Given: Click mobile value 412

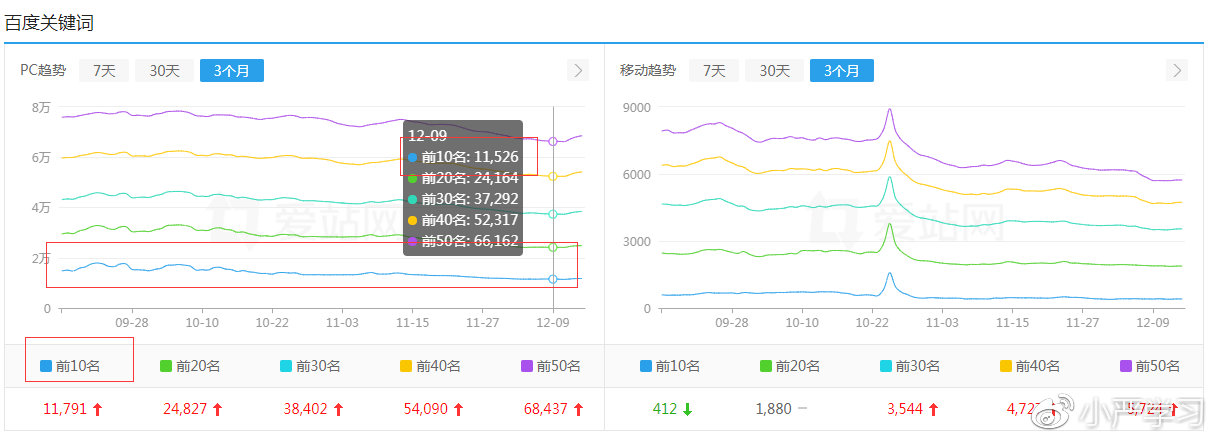Looking at the screenshot, I should coord(665,409).
